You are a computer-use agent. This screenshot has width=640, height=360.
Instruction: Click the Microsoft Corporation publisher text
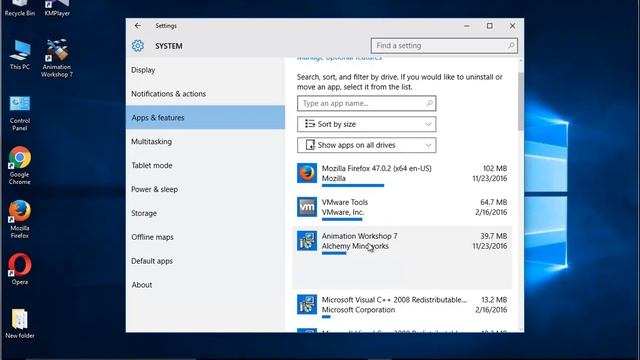click(x=358, y=310)
